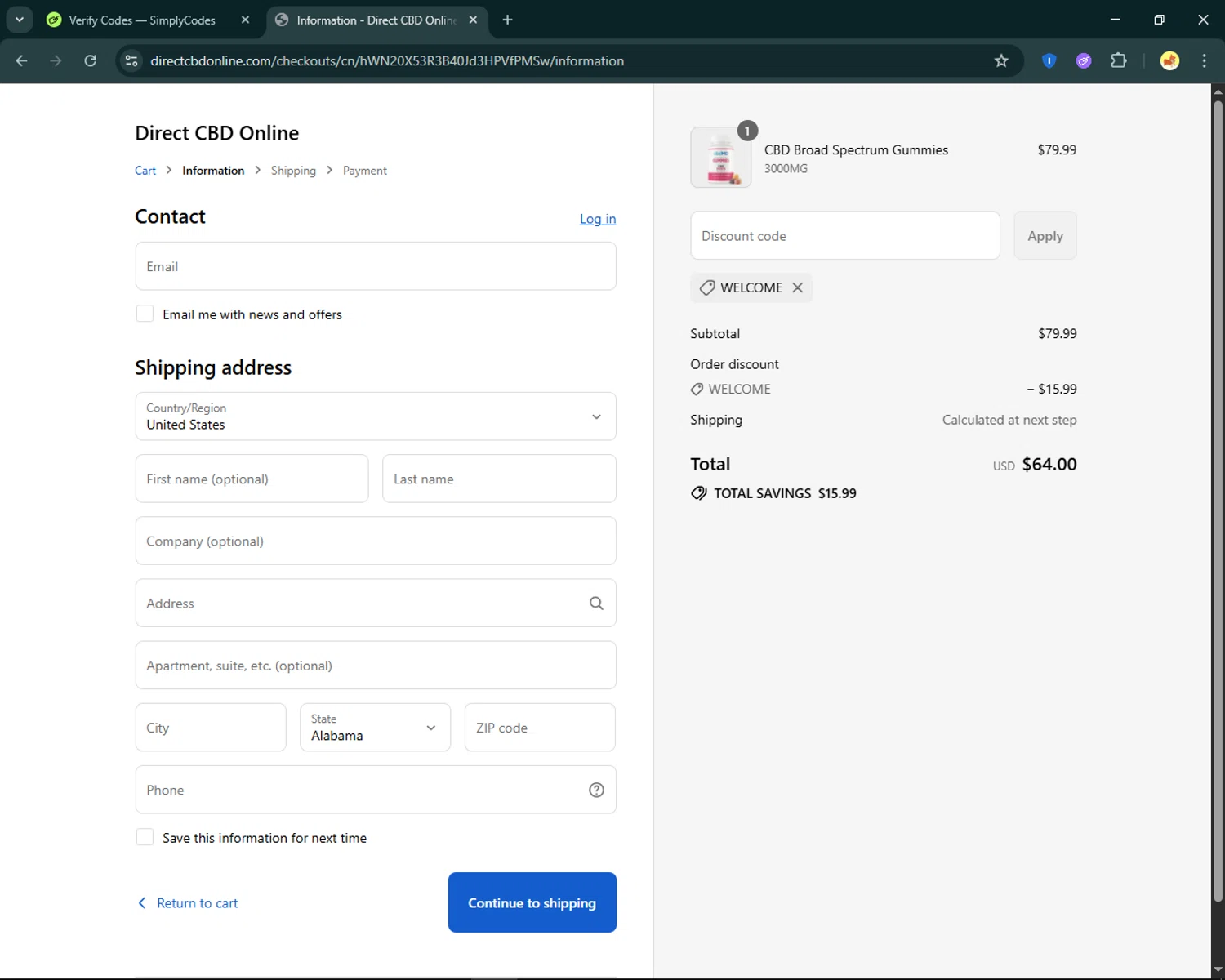
Task: Click the scrollbar up arrow
Action: pyautogui.click(x=1218, y=91)
